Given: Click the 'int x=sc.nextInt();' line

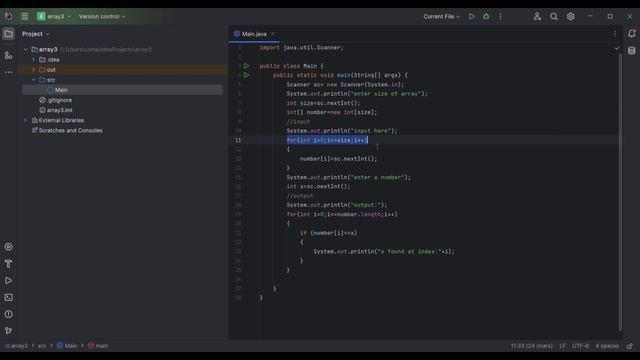Looking at the screenshot, I should 318,187.
